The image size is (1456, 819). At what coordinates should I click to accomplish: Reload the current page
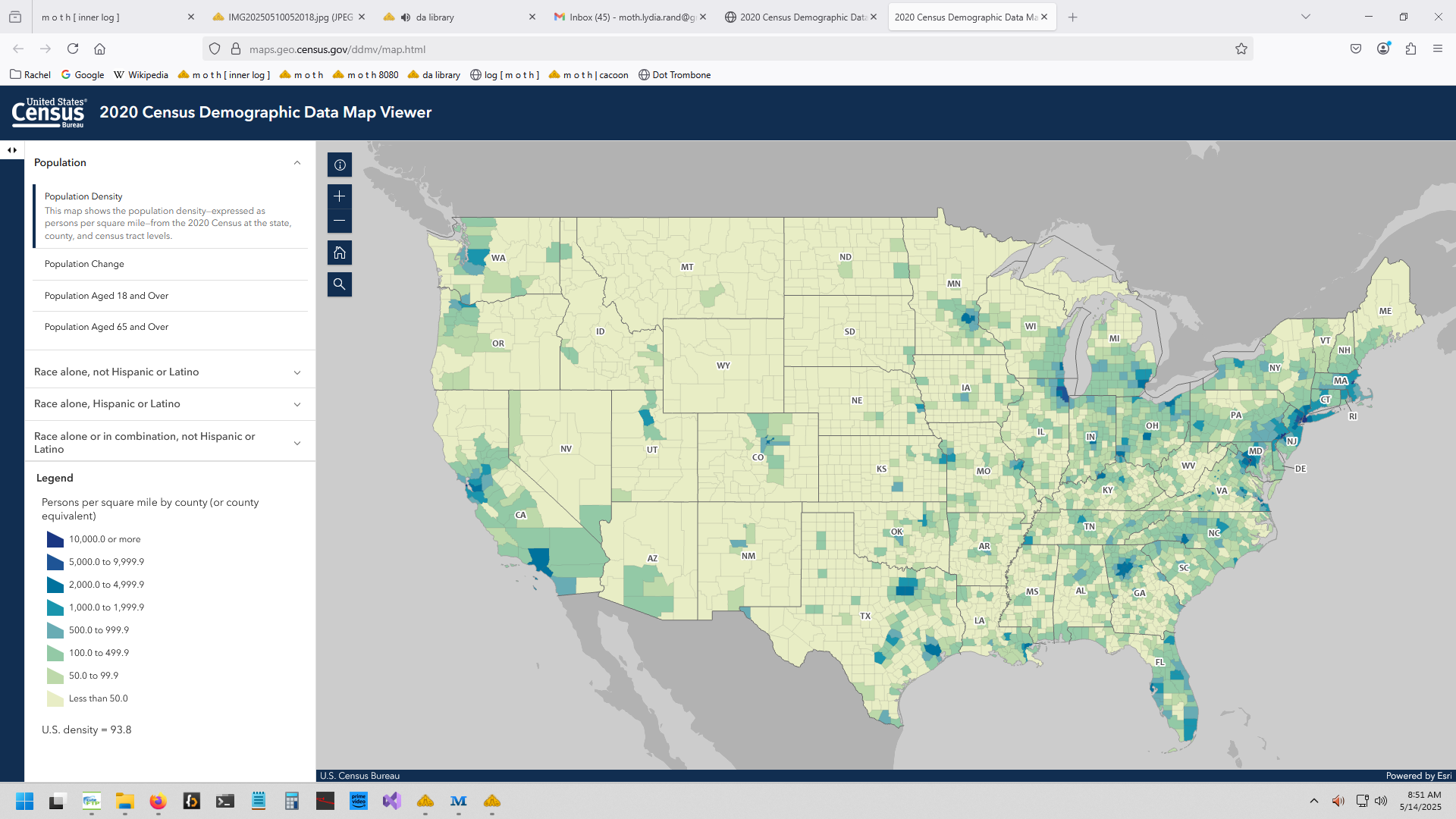click(x=73, y=49)
